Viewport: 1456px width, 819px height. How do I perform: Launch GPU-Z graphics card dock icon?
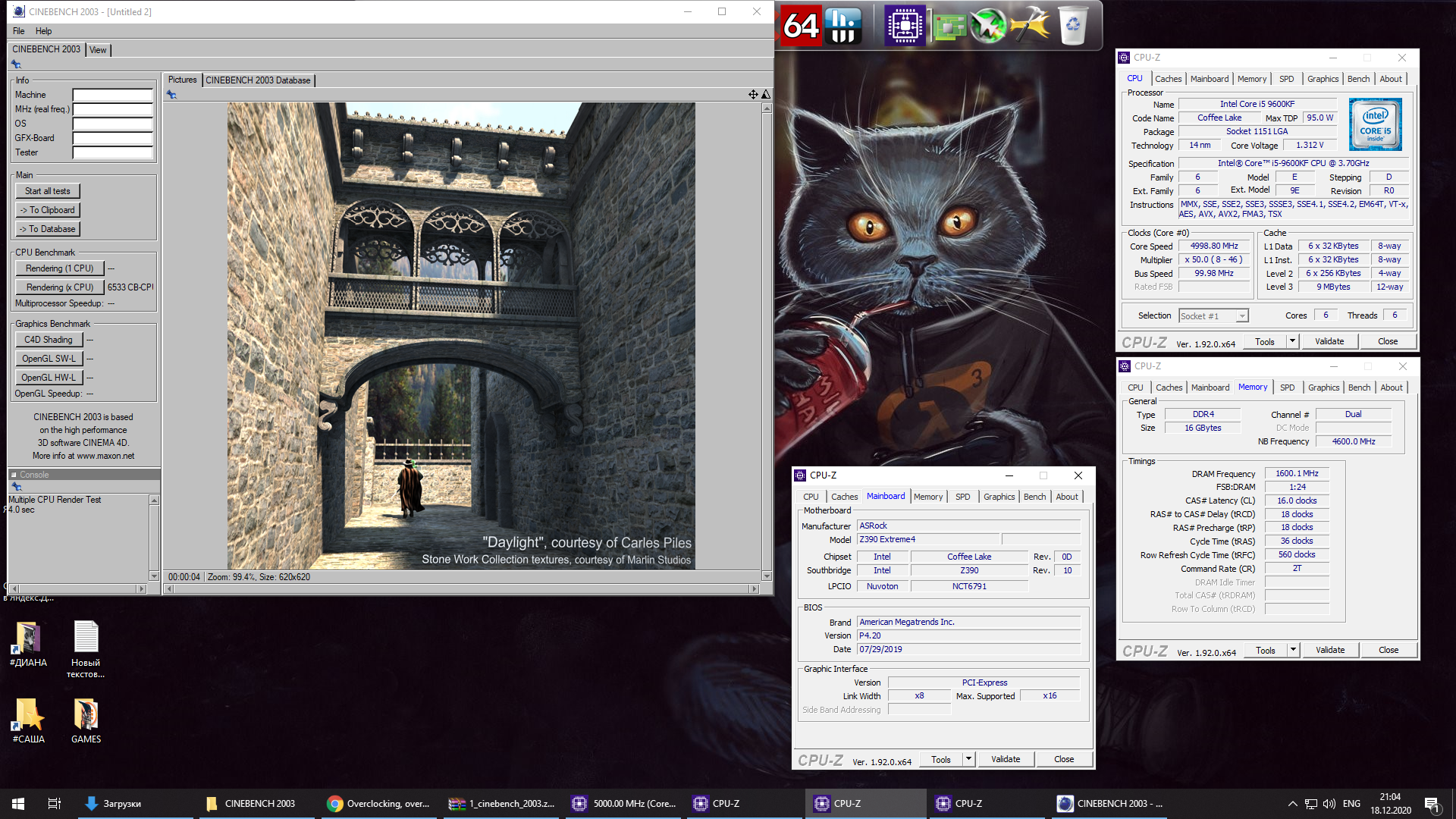point(949,27)
